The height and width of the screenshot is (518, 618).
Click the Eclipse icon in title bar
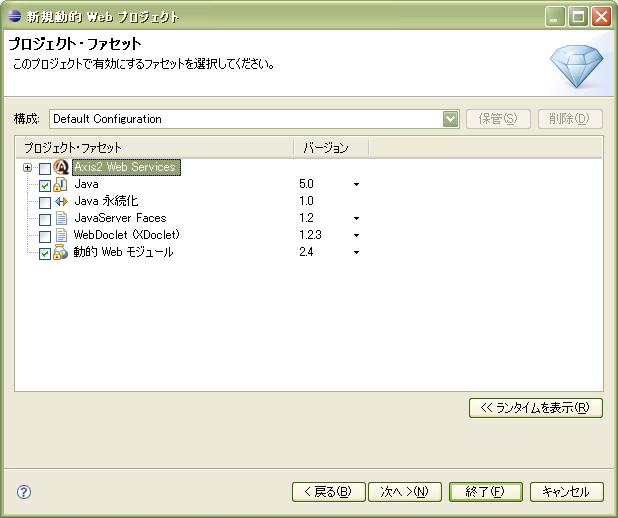(x=14, y=17)
